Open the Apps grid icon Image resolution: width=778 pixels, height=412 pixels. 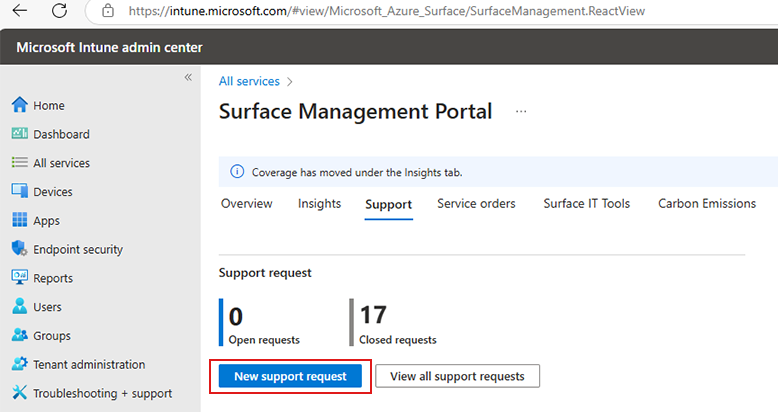point(19,221)
